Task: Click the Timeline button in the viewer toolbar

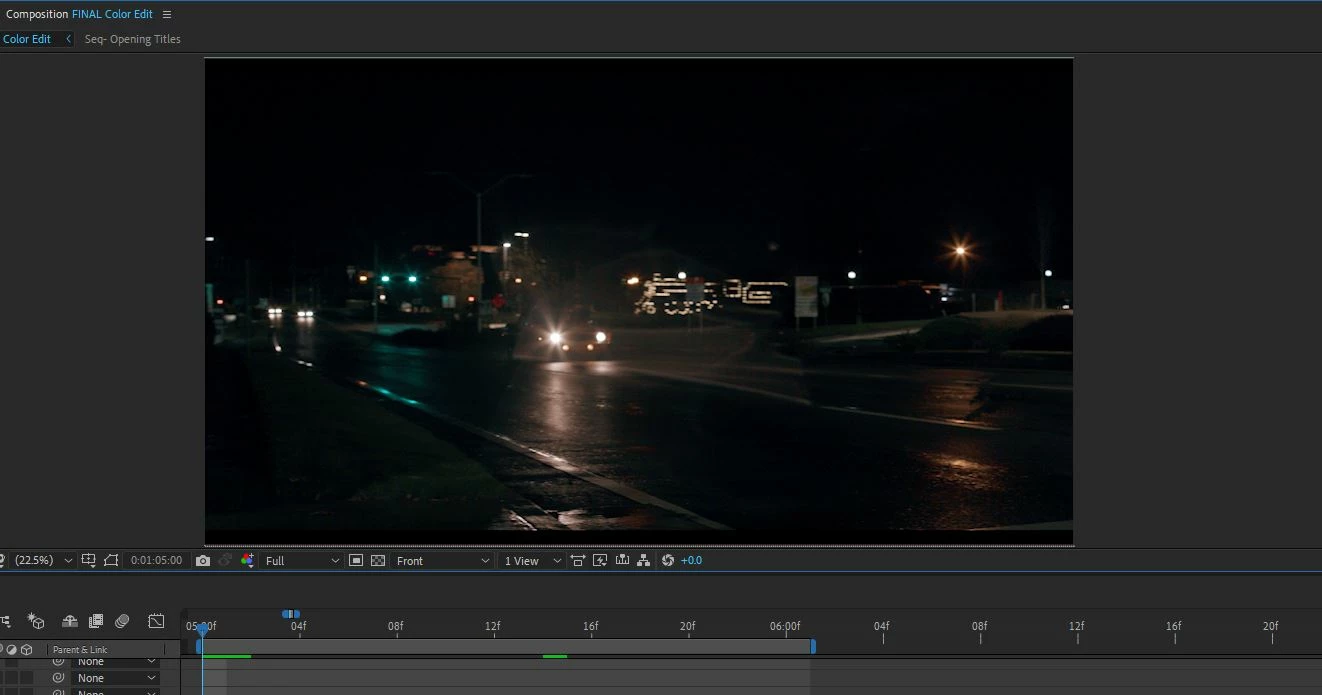Action: [622, 561]
